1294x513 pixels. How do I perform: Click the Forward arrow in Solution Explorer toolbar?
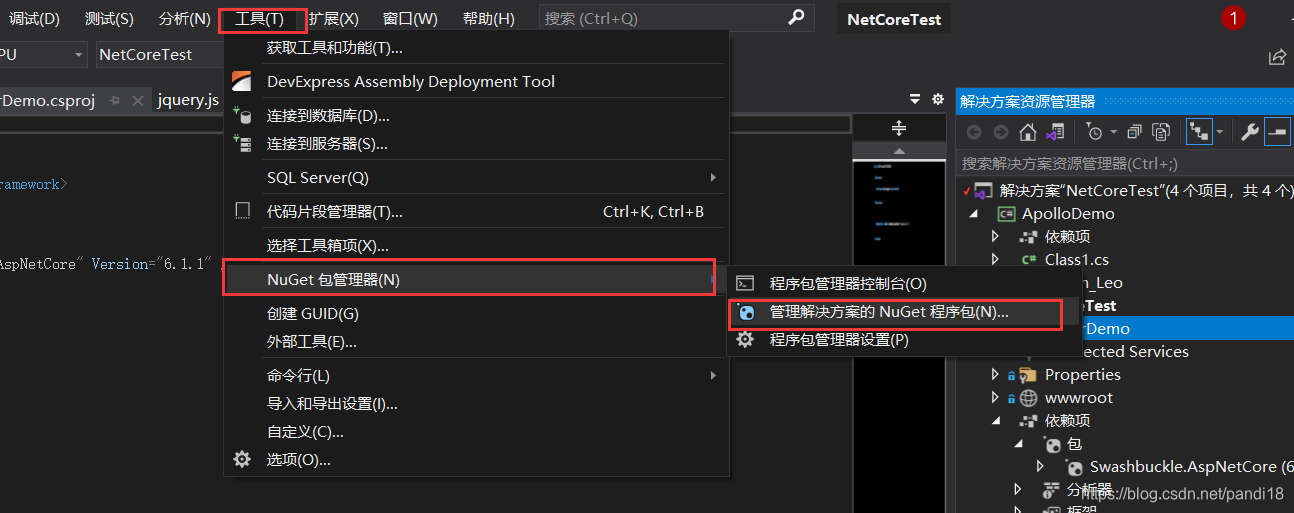pyautogui.click(x=1000, y=132)
